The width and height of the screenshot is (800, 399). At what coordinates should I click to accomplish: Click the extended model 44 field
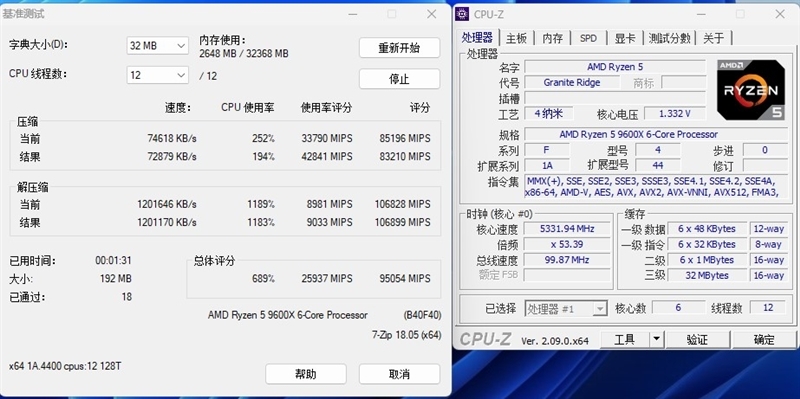[x=658, y=165]
